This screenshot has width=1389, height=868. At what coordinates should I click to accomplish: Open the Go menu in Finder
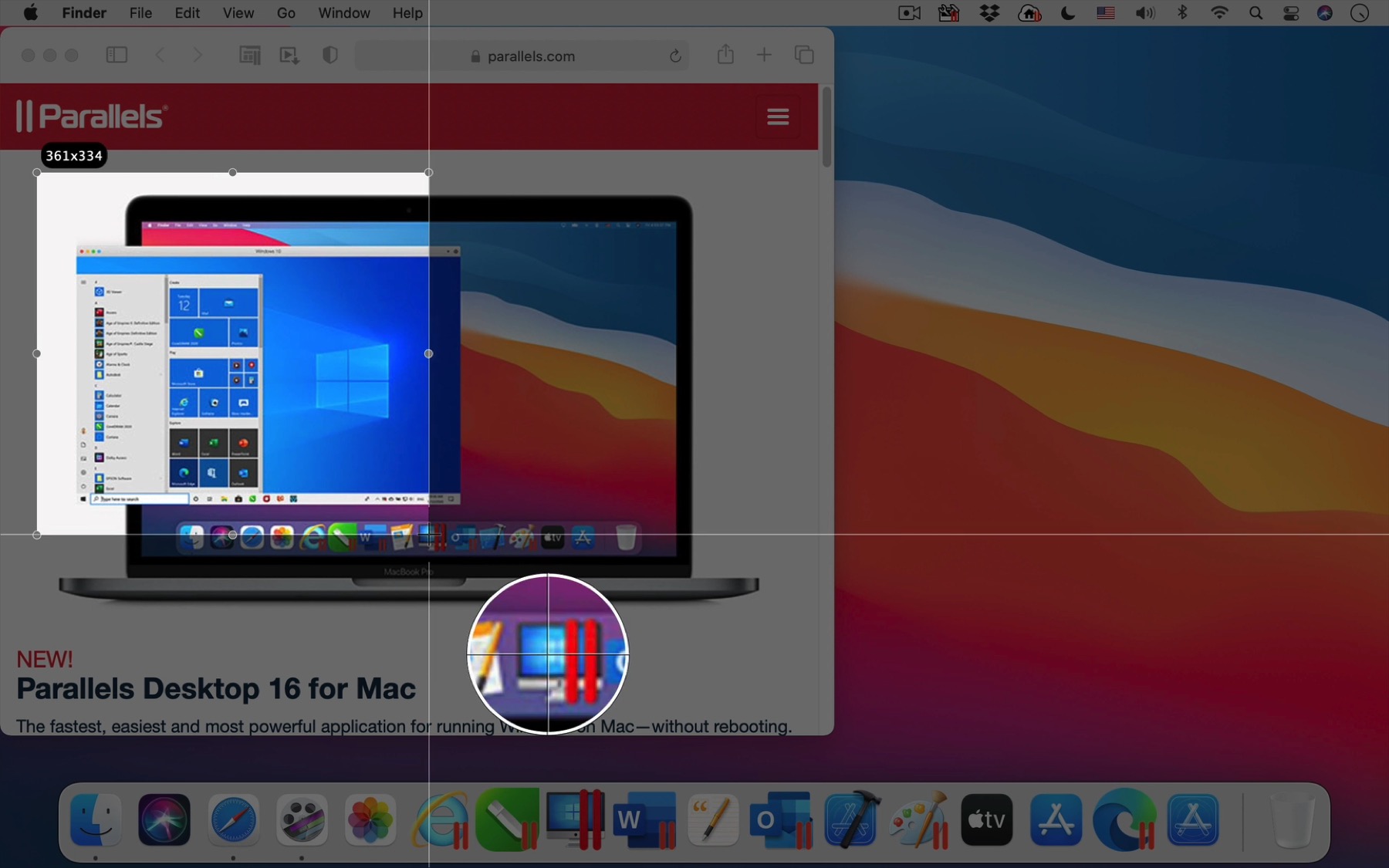coord(286,13)
